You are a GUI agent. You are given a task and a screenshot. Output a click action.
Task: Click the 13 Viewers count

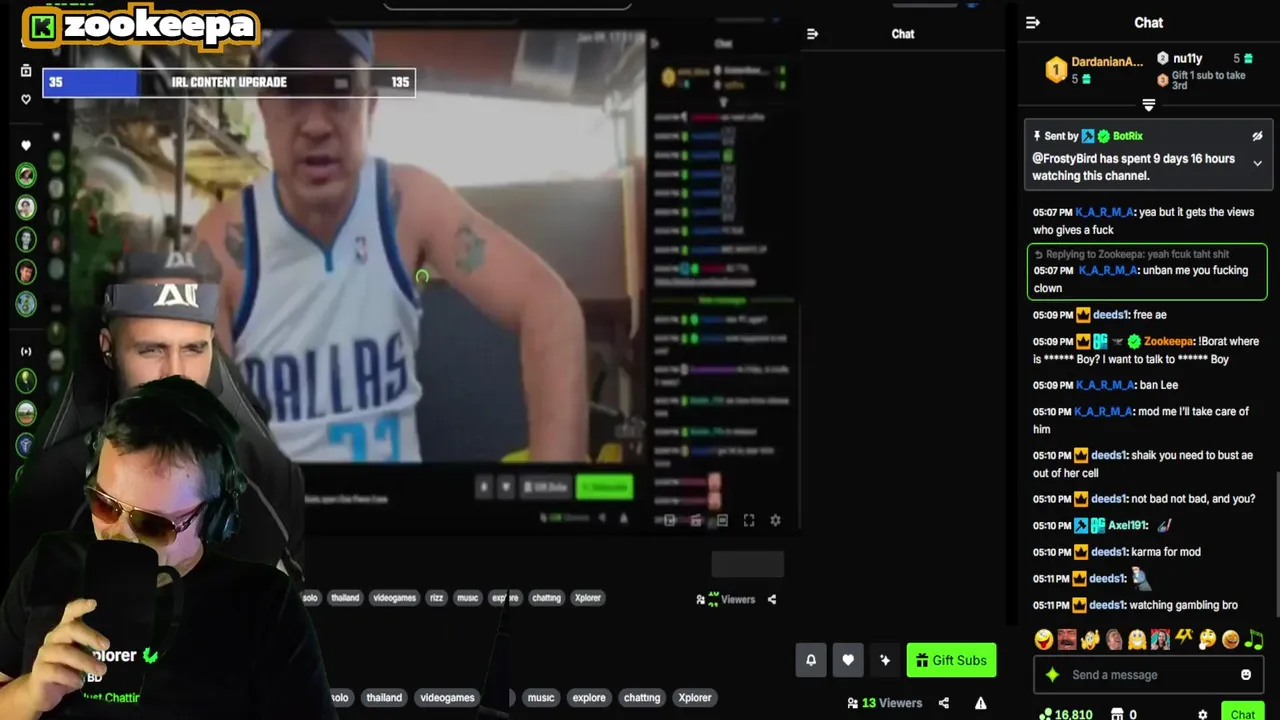884,703
